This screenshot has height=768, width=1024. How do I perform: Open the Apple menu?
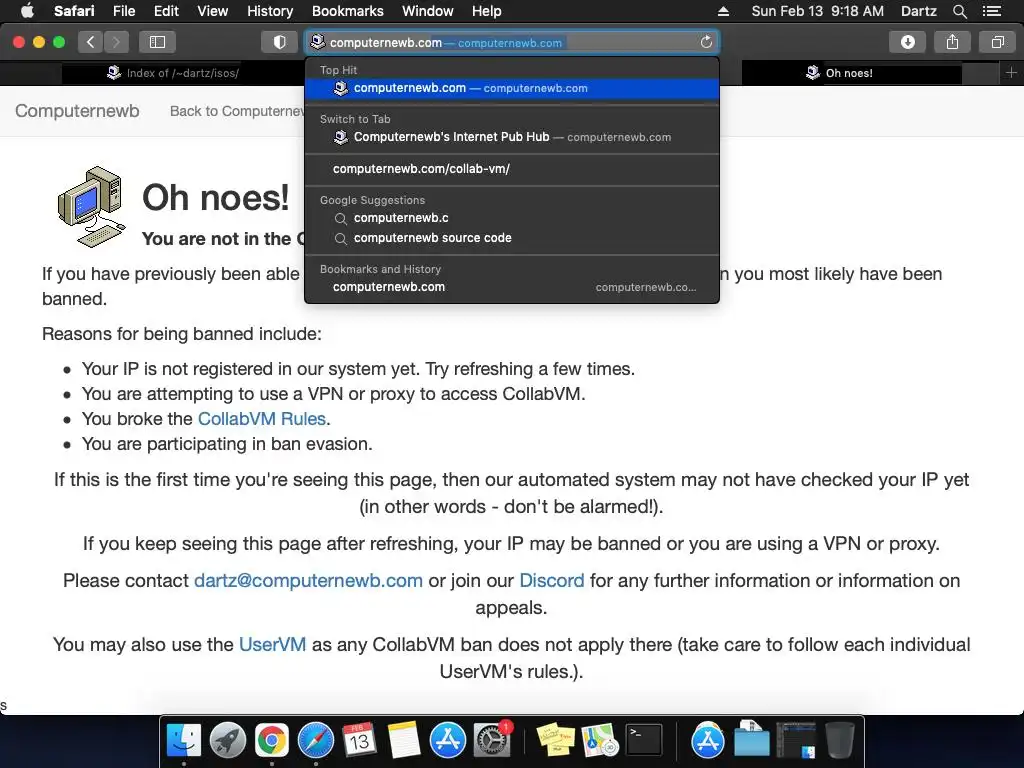pos(27,11)
